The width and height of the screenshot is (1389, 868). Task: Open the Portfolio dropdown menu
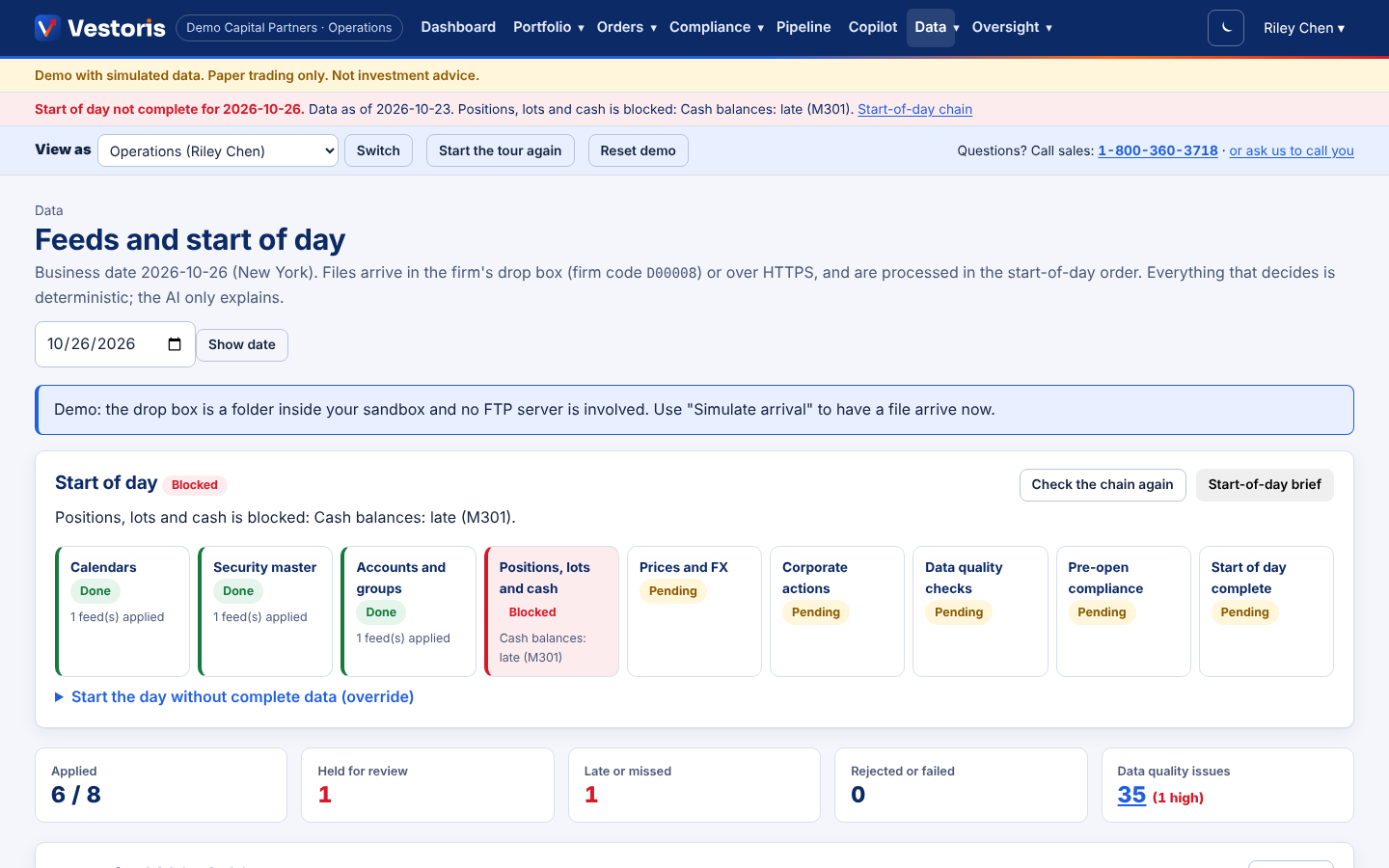click(x=549, y=27)
